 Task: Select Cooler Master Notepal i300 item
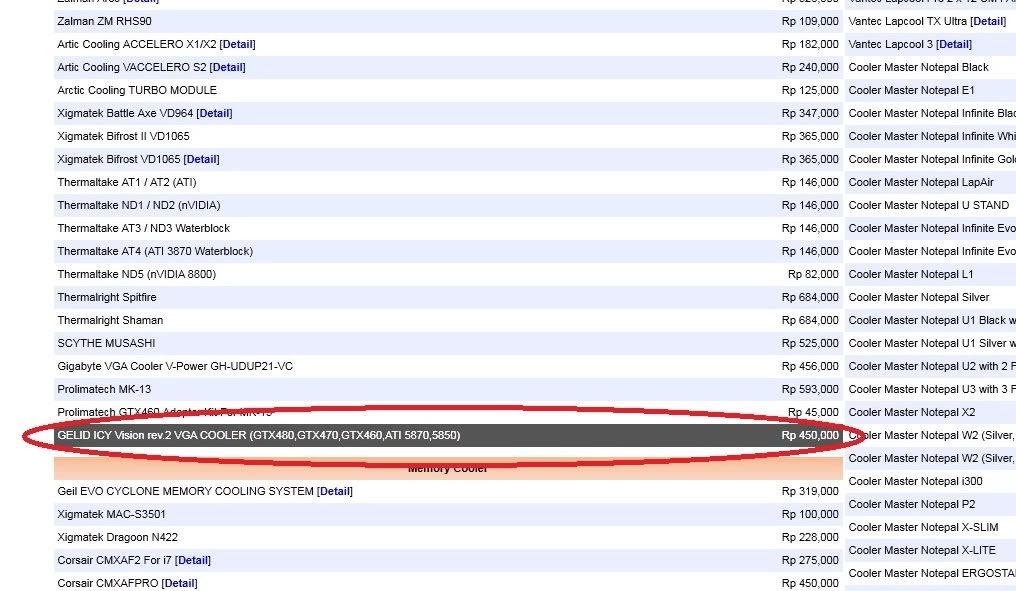pos(915,481)
